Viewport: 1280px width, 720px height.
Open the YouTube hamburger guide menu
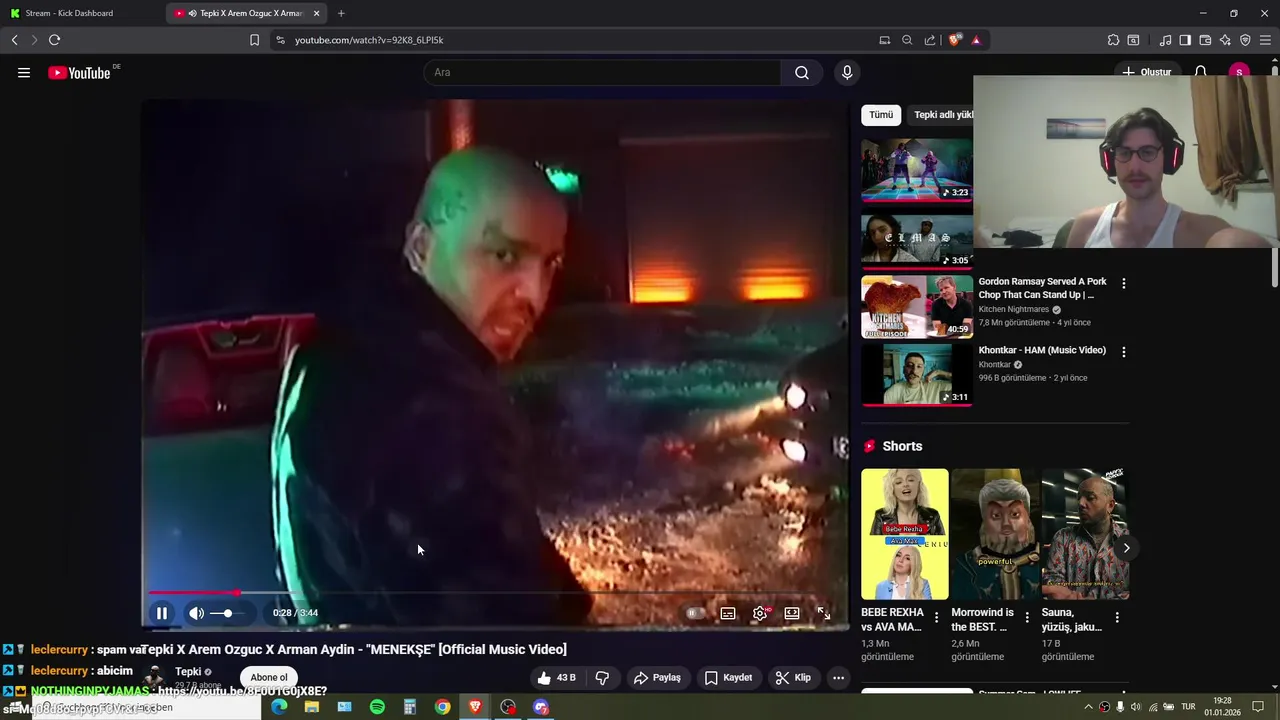coord(24,72)
